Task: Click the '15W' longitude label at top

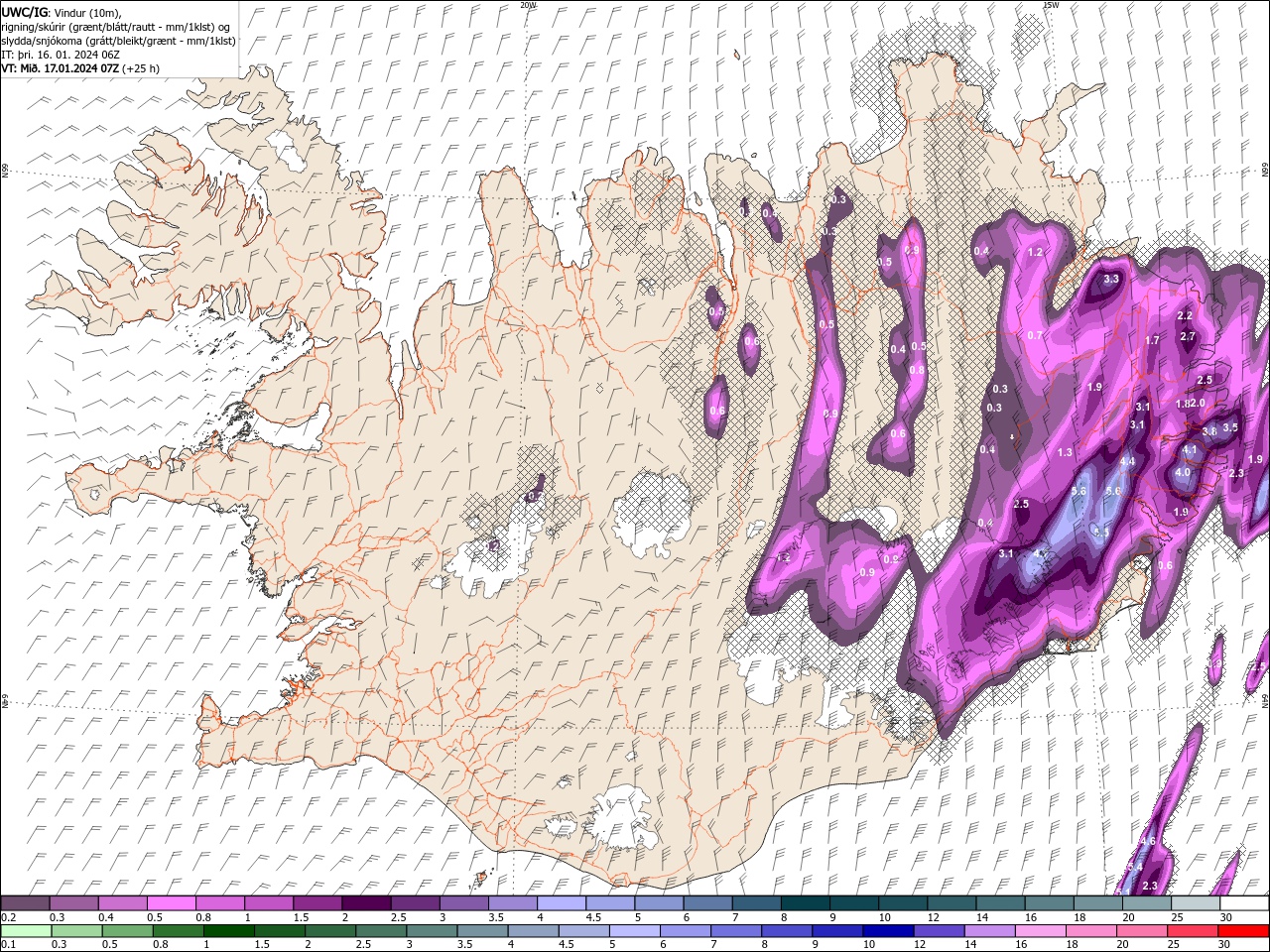Action: [1051, 5]
